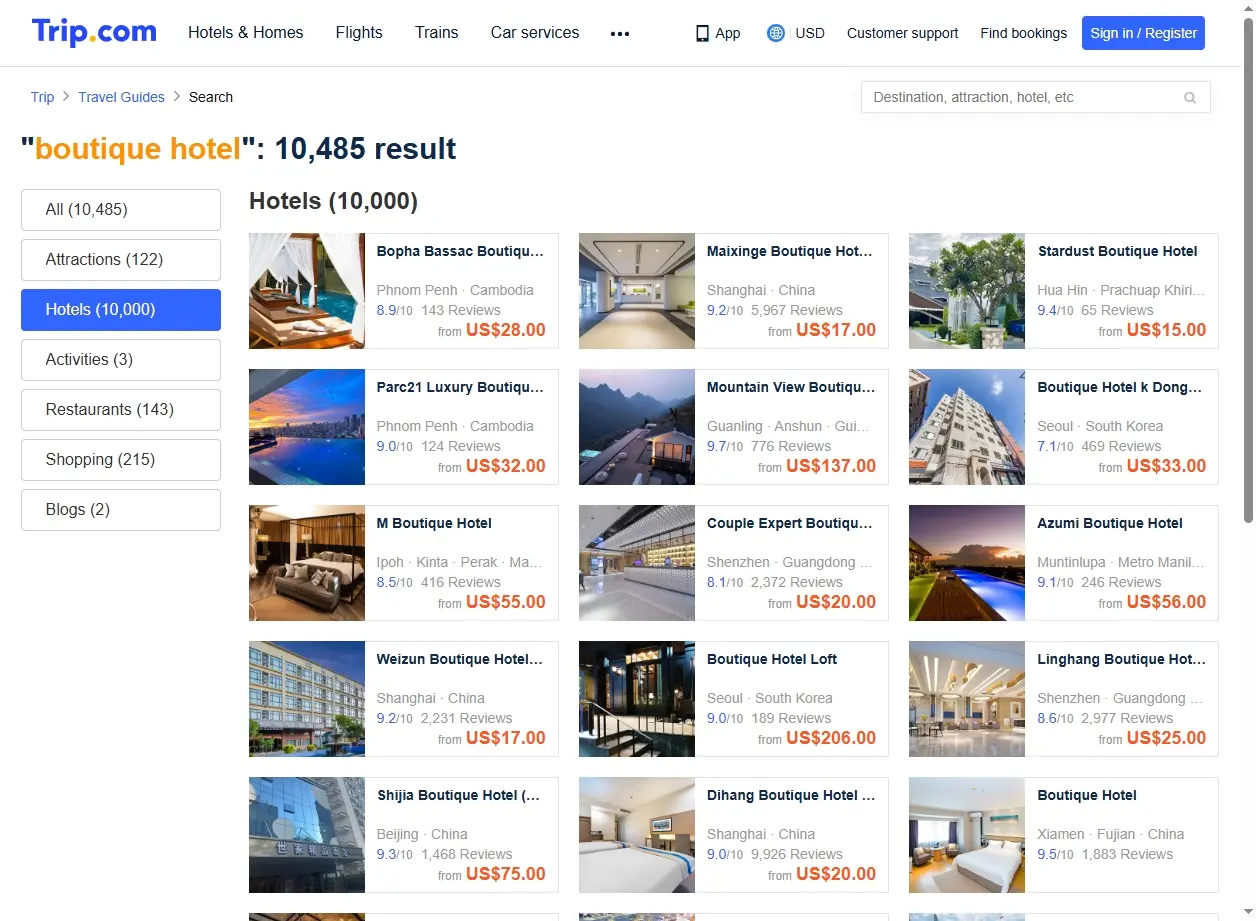Viewport: 1256px width, 921px height.
Task: Click the US$75.00 price
Action: pos(506,874)
